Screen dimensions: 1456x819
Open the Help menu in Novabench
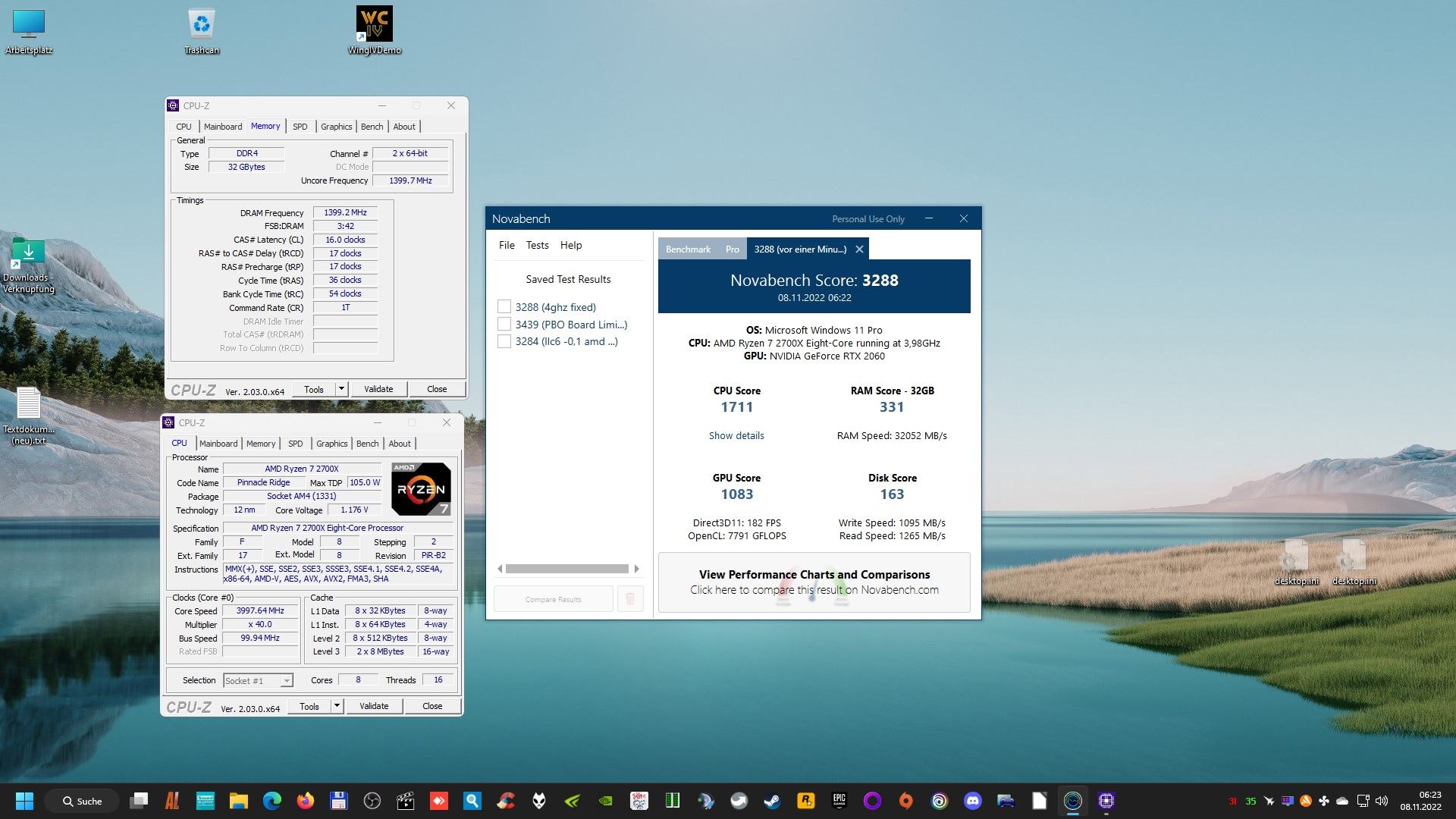pos(571,245)
